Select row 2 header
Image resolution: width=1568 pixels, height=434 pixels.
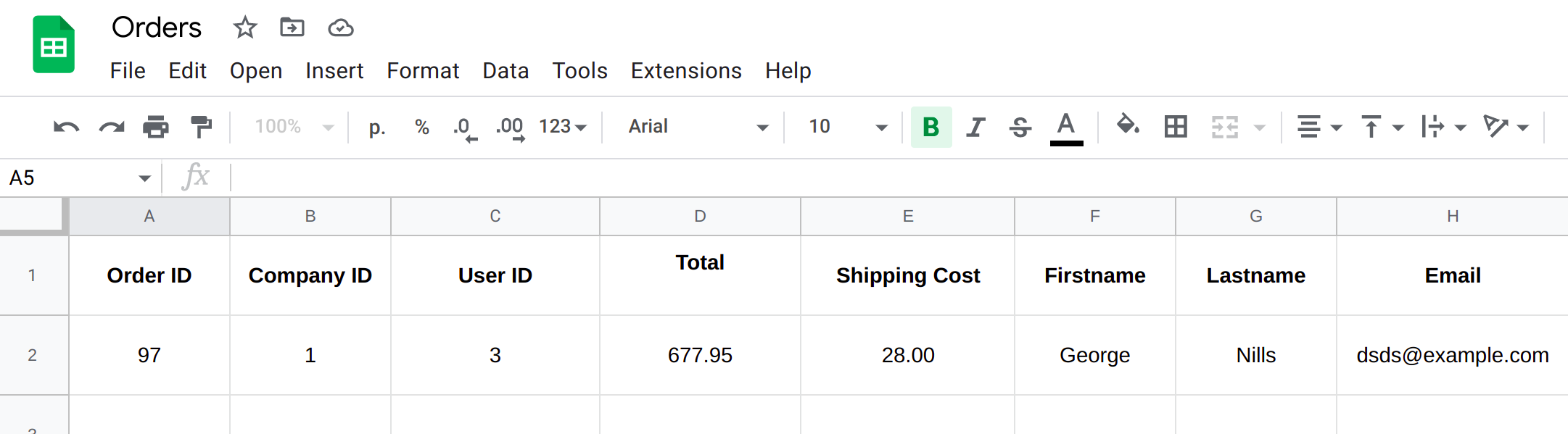pos(34,355)
